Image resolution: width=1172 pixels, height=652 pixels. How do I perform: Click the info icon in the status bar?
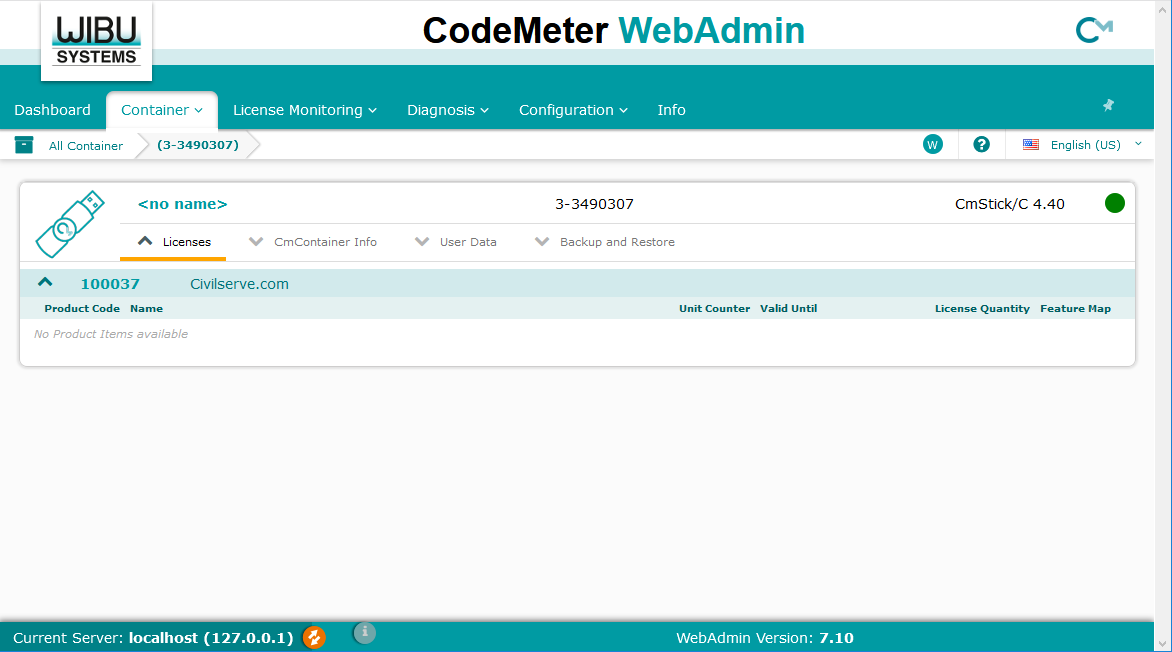click(364, 632)
